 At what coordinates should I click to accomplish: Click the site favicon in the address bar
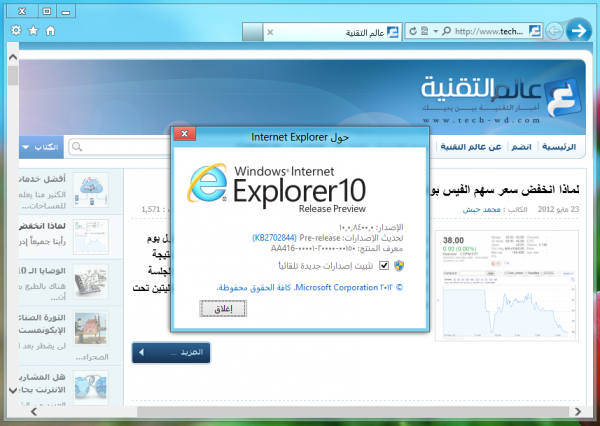click(535, 31)
